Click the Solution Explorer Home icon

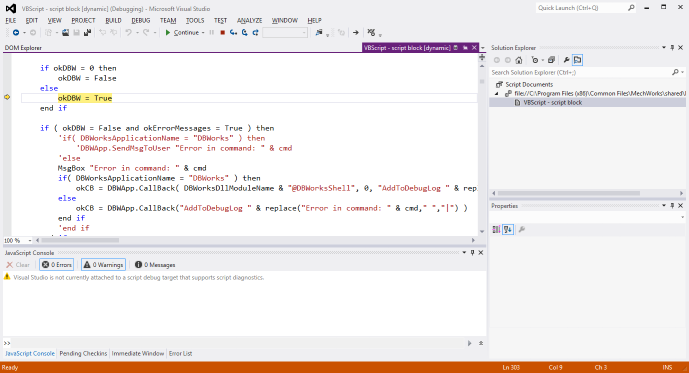(519, 60)
